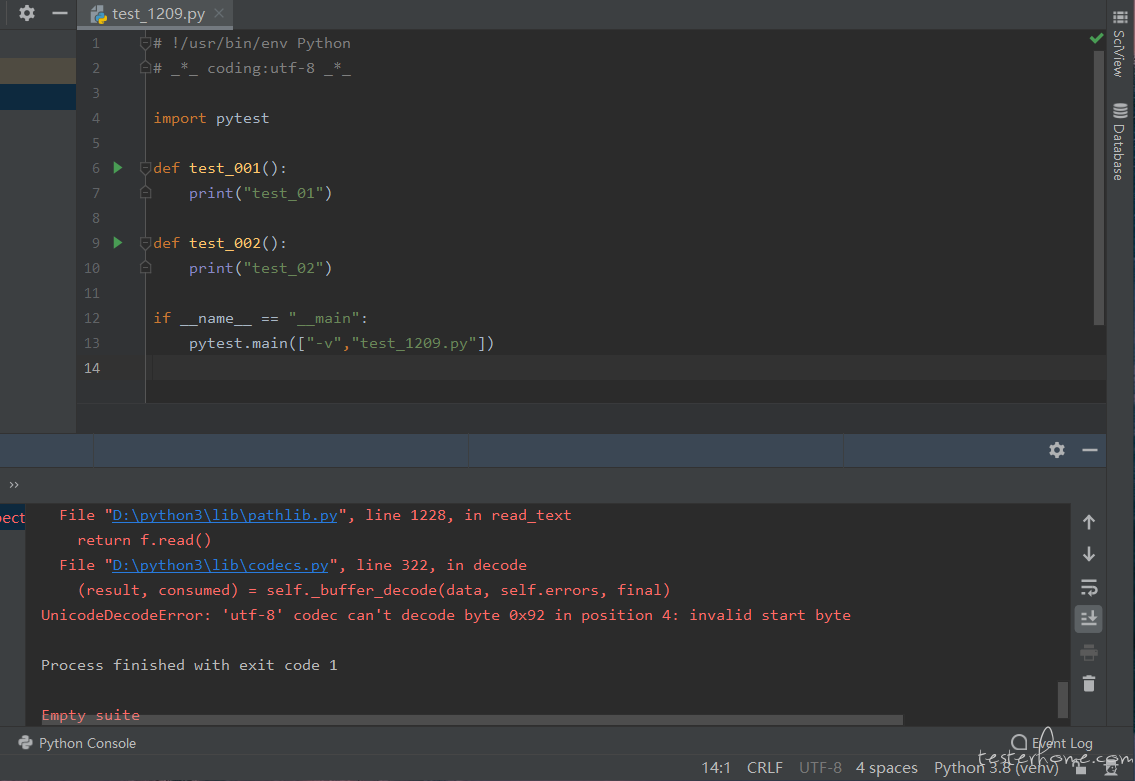Change UTF-8 file encoding in the status bar
Viewport: 1135px width, 781px height.
820,768
